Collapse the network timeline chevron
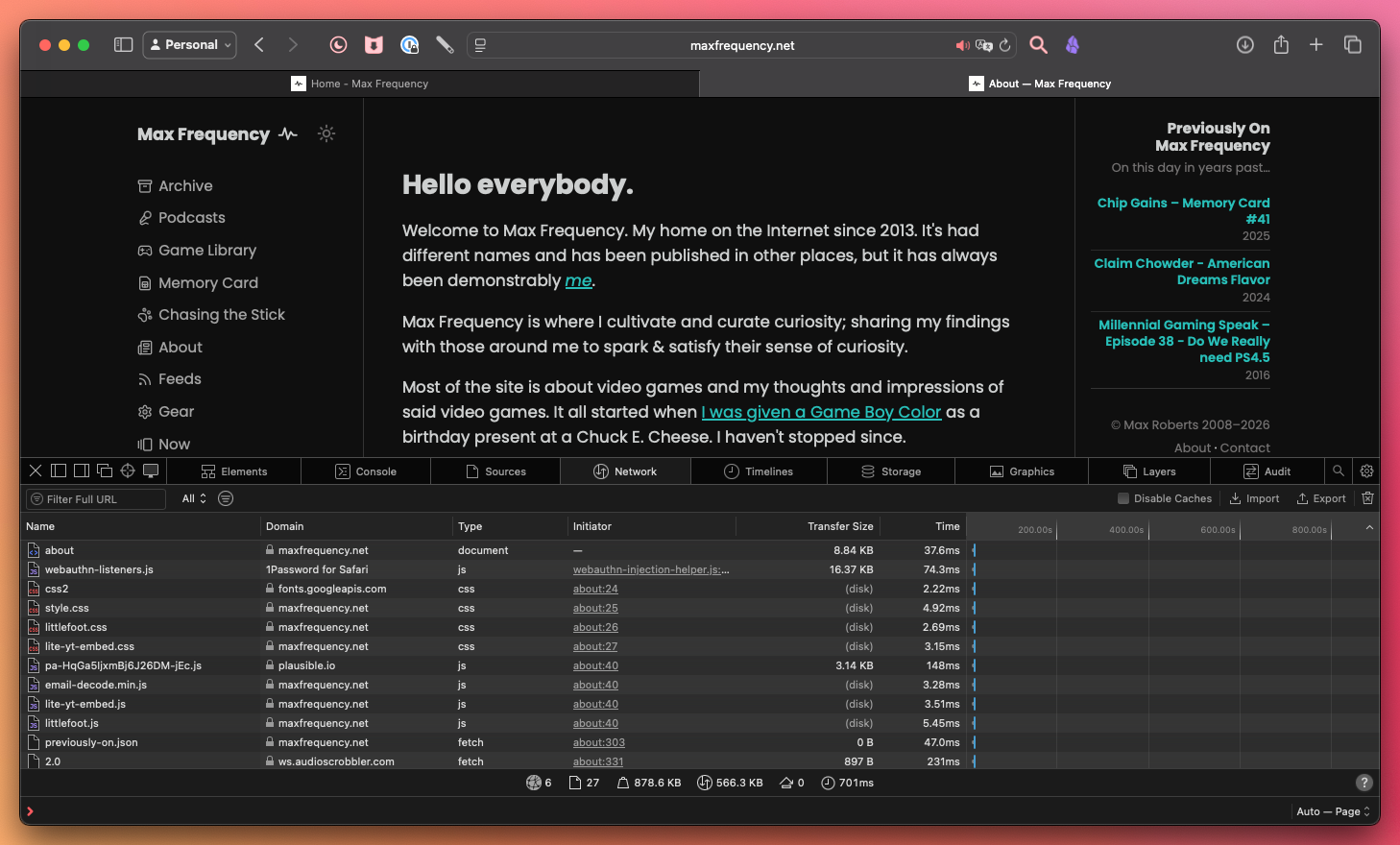1400x845 pixels. coord(1369,527)
